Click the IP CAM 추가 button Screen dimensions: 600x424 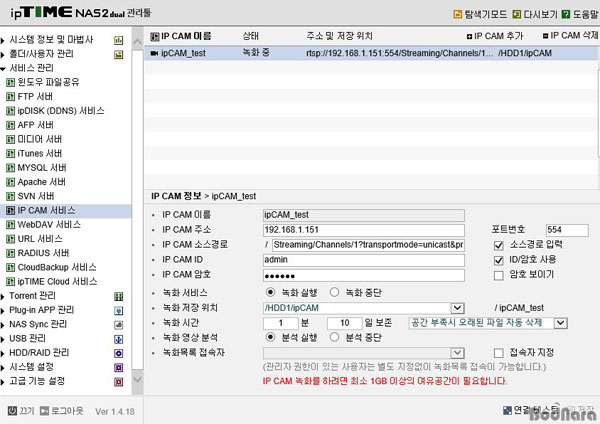point(500,35)
